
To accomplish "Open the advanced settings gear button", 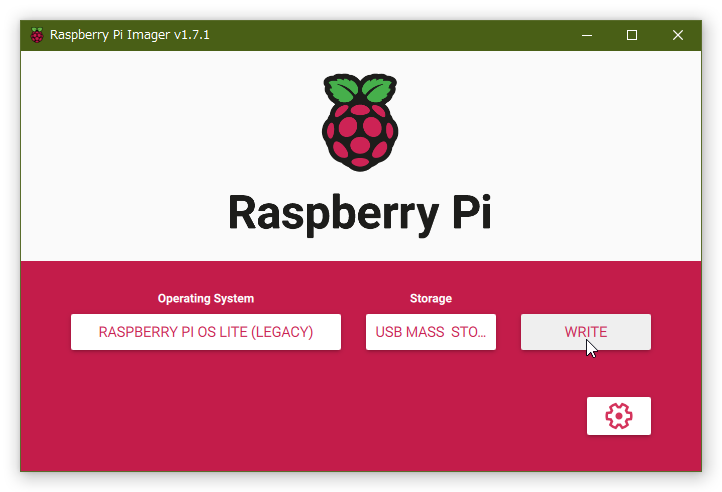I will (618, 416).
